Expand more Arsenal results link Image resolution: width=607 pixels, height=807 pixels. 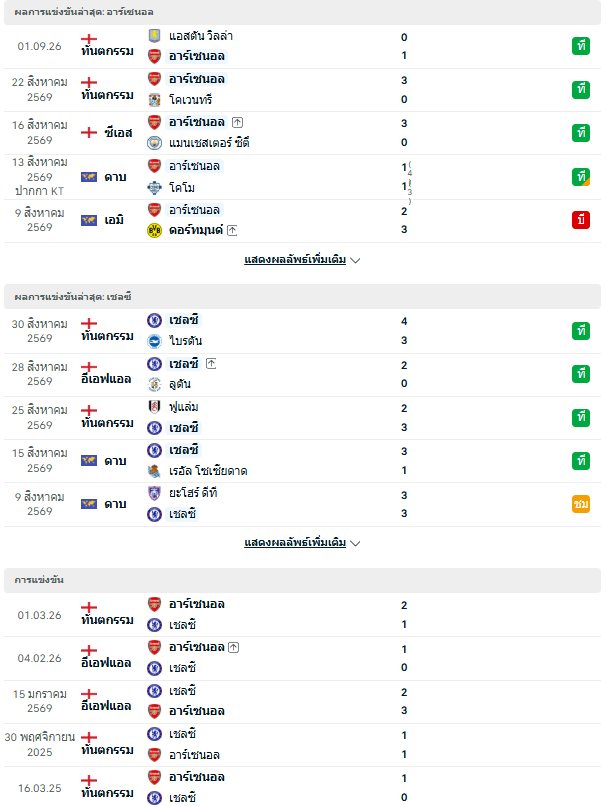(x=302, y=259)
